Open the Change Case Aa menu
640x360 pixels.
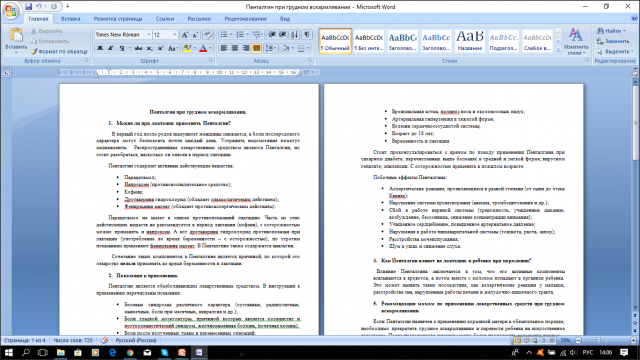[x=173, y=48]
